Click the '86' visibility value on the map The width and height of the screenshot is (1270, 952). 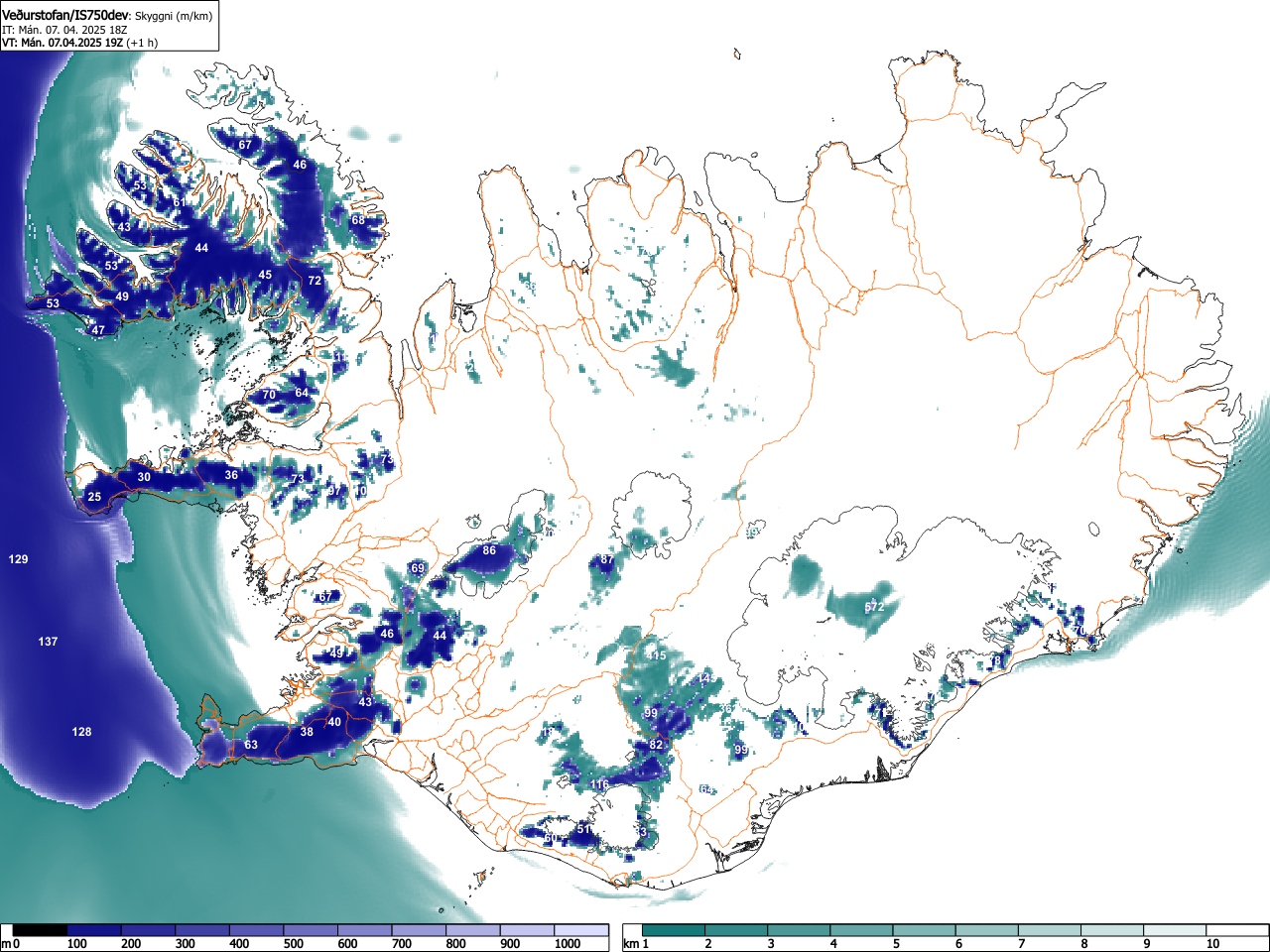tap(489, 550)
